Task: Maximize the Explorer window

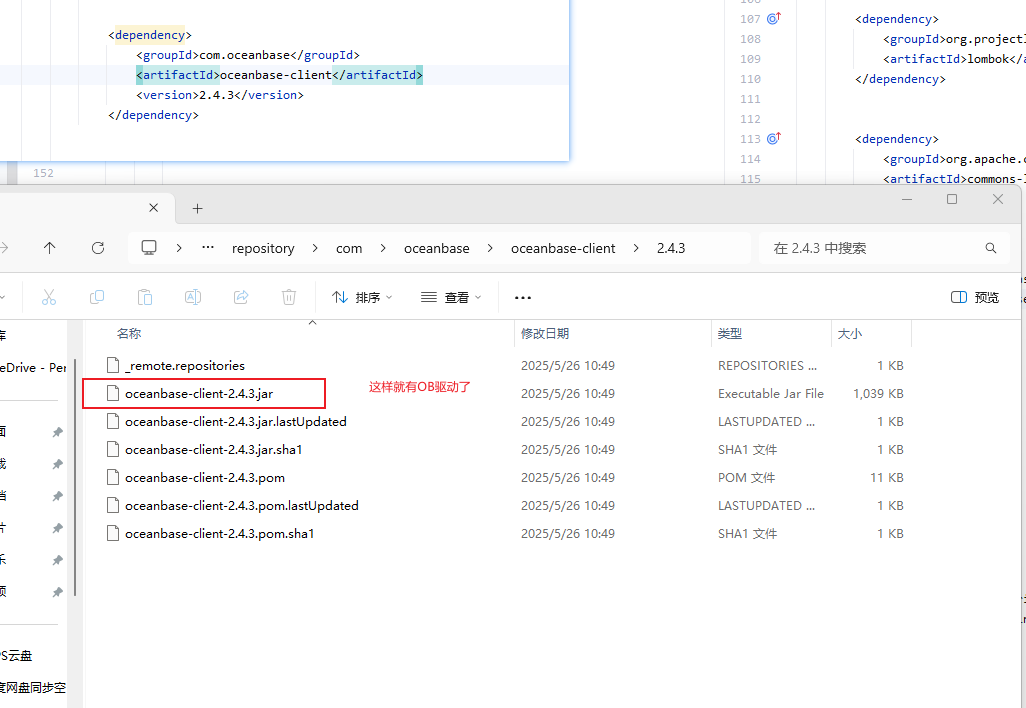Action: (x=952, y=199)
